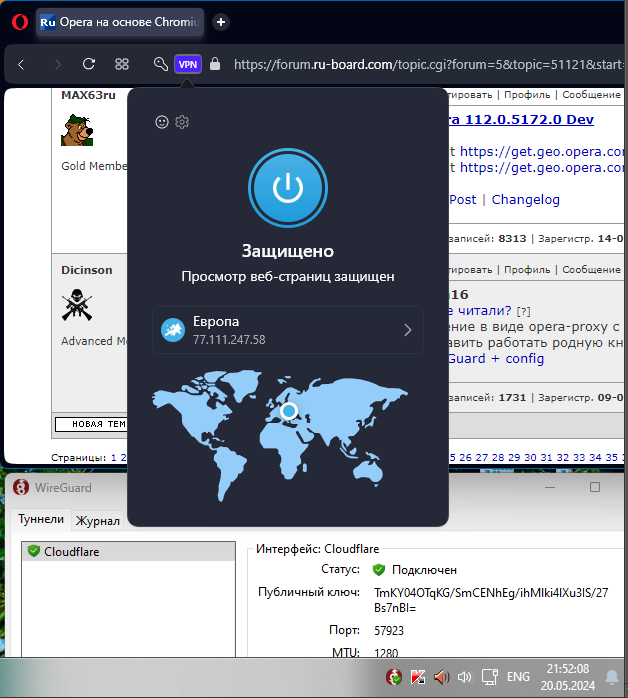Open the notifications bell in taskbar

[611, 677]
